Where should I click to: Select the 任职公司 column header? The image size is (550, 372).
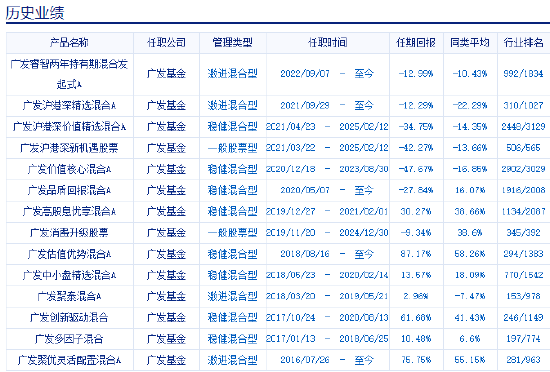[166, 43]
